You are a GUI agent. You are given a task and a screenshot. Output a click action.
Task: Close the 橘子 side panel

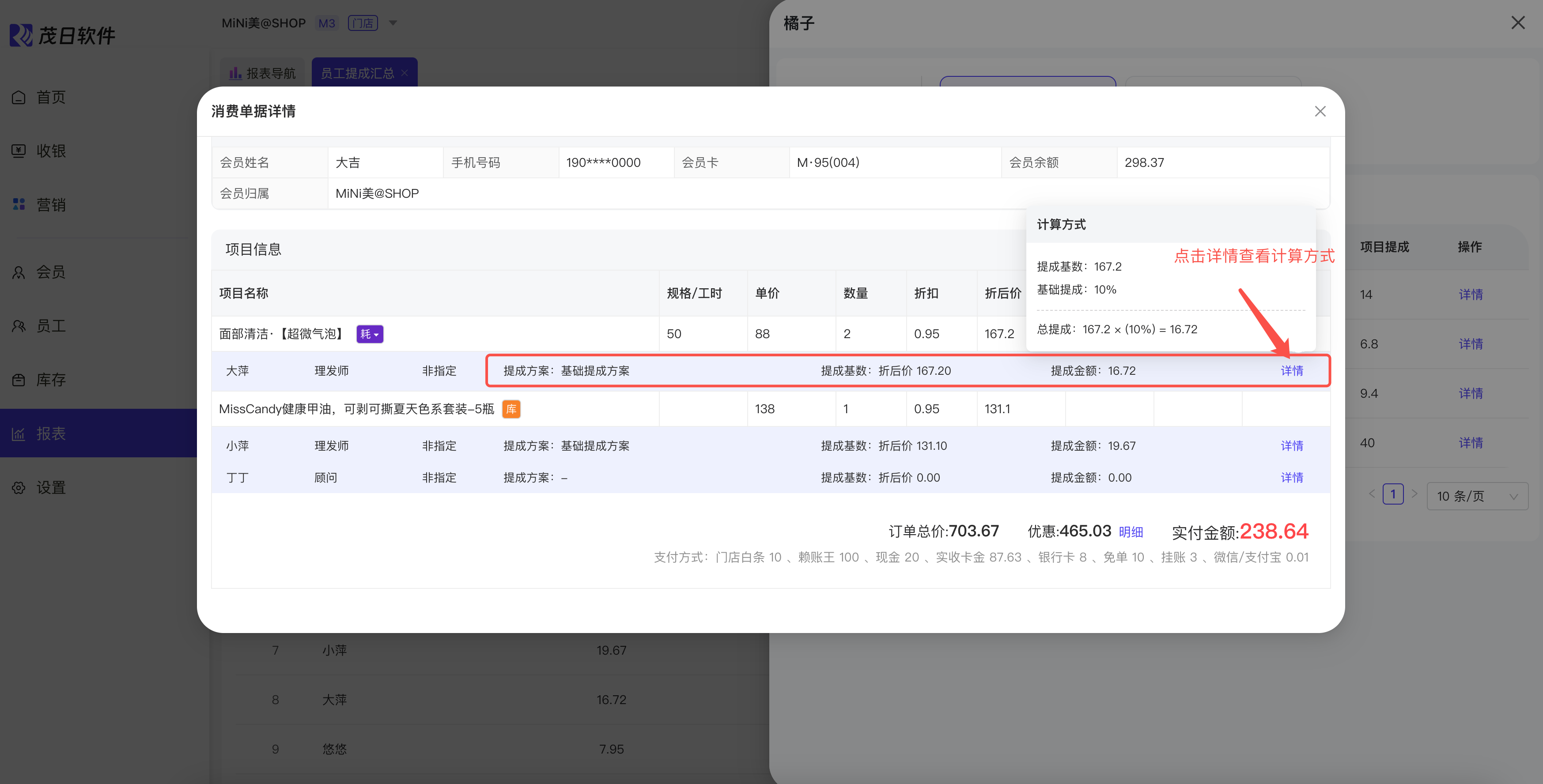tap(1518, 23)
